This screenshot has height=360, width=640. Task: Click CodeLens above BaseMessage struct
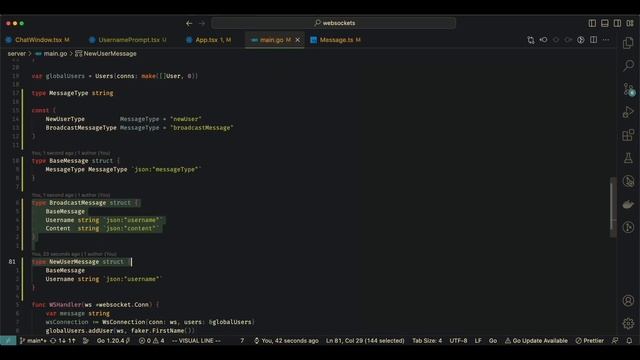71,153
